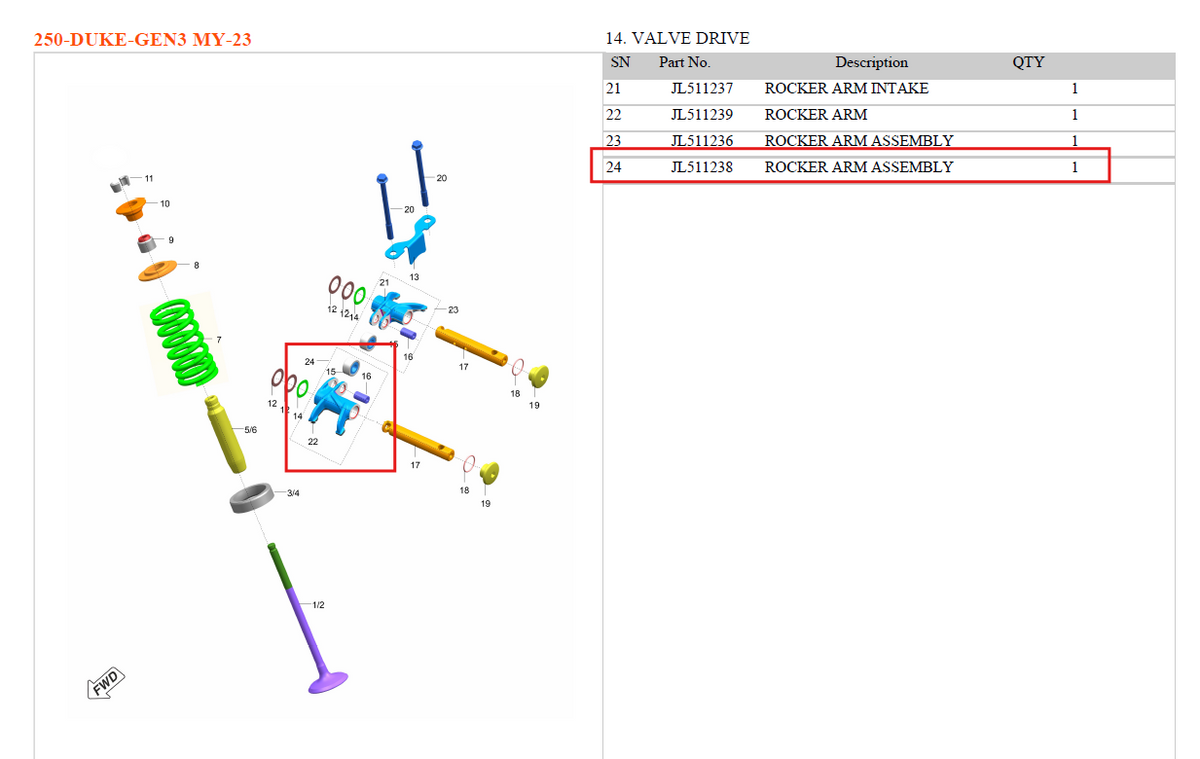1200x759 pixels.
Task: Click the blue bracket part 13
Action: coord(411,241)
